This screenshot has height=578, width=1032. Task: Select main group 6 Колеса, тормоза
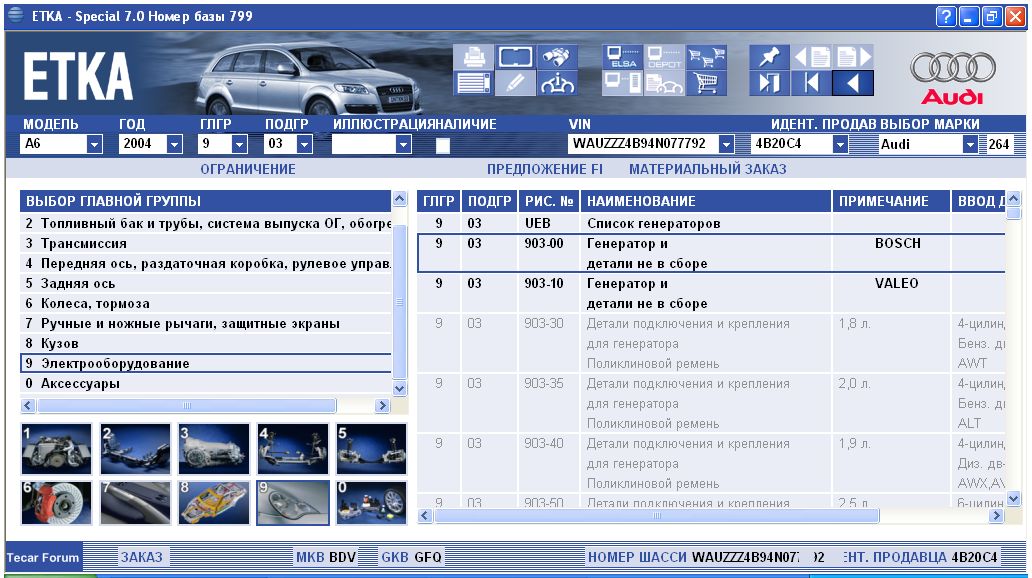[206, 303]
